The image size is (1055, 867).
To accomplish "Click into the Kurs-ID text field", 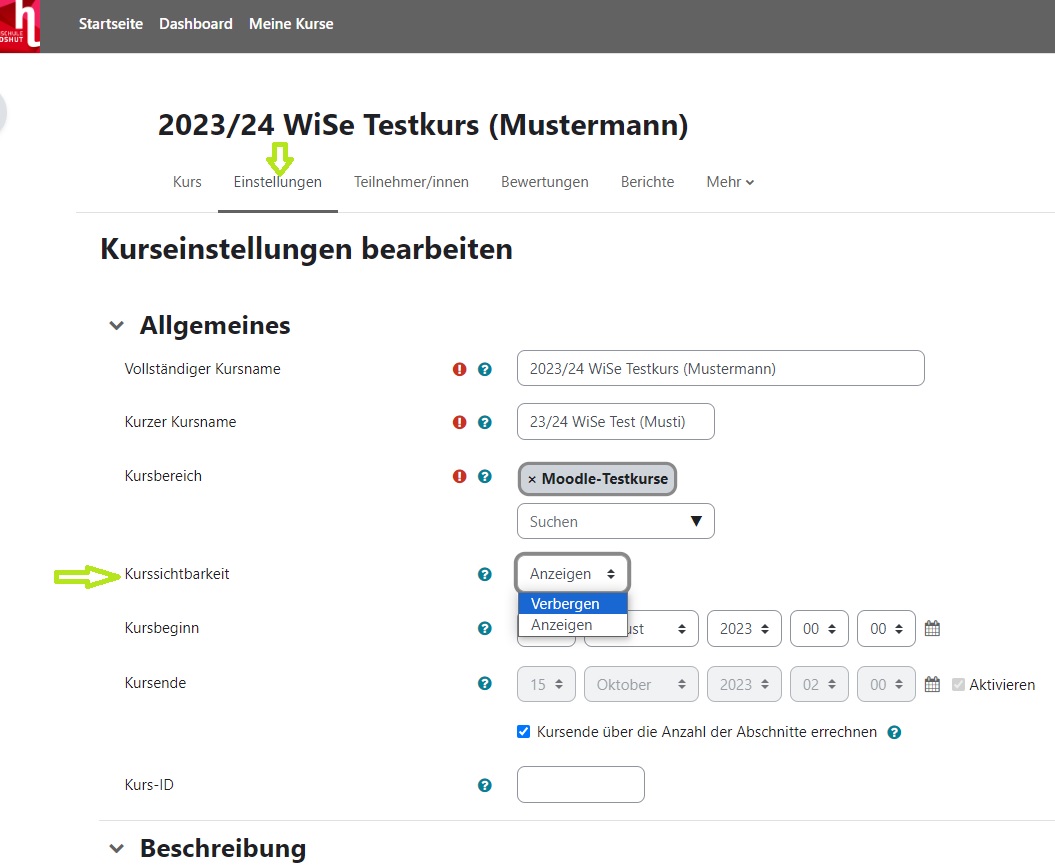I will coord(580,784).
